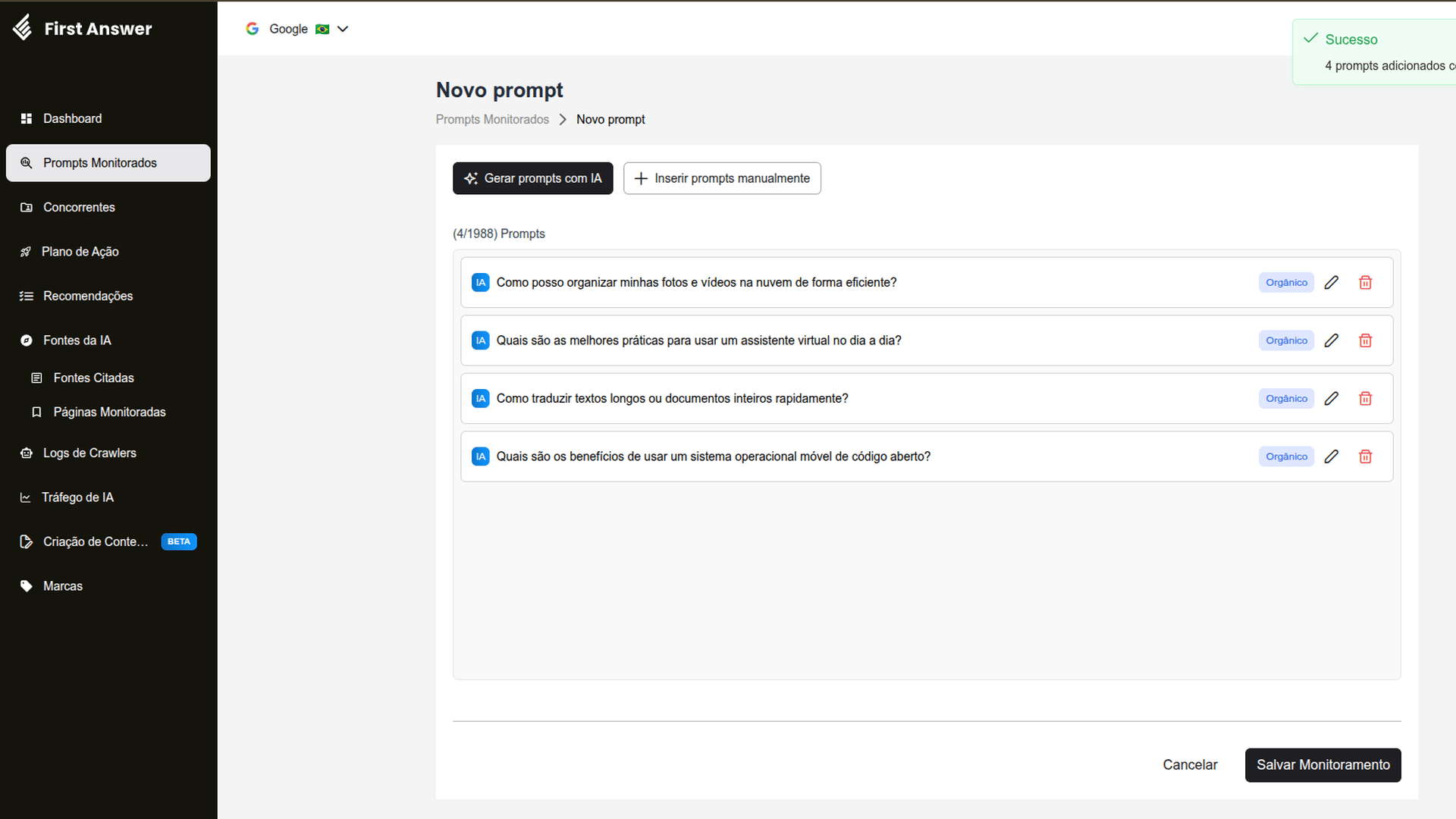Click Orgânico tag on traduzir textos prompt

[1286, 399]
